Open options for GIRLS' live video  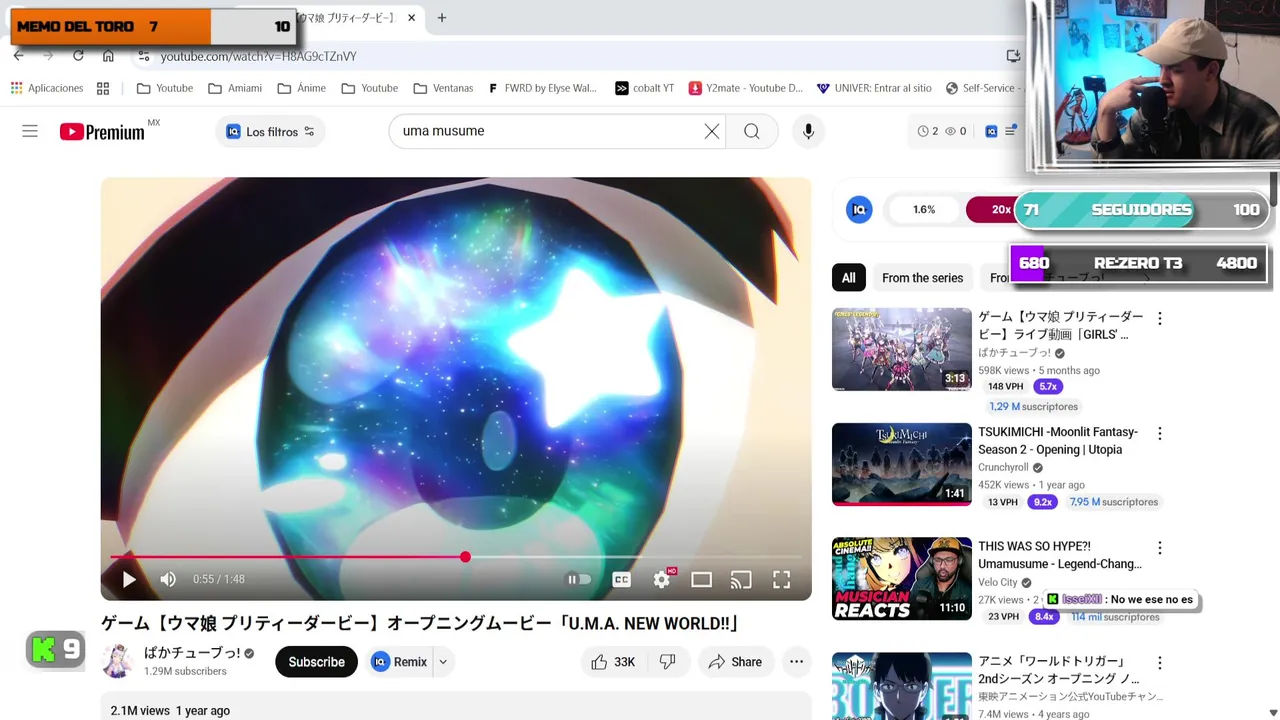1159,318
